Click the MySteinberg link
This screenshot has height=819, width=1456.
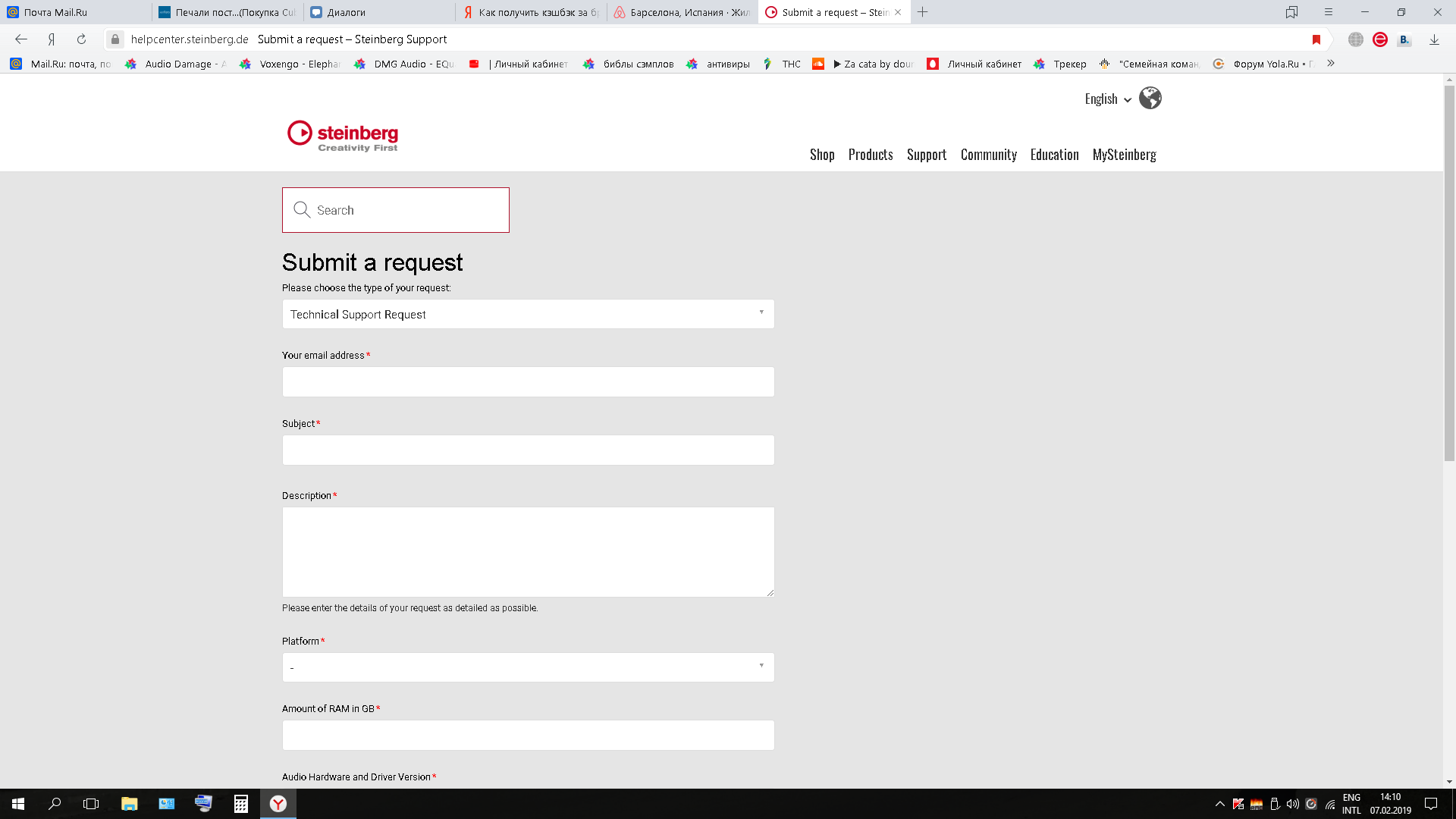coord(1124,155)
